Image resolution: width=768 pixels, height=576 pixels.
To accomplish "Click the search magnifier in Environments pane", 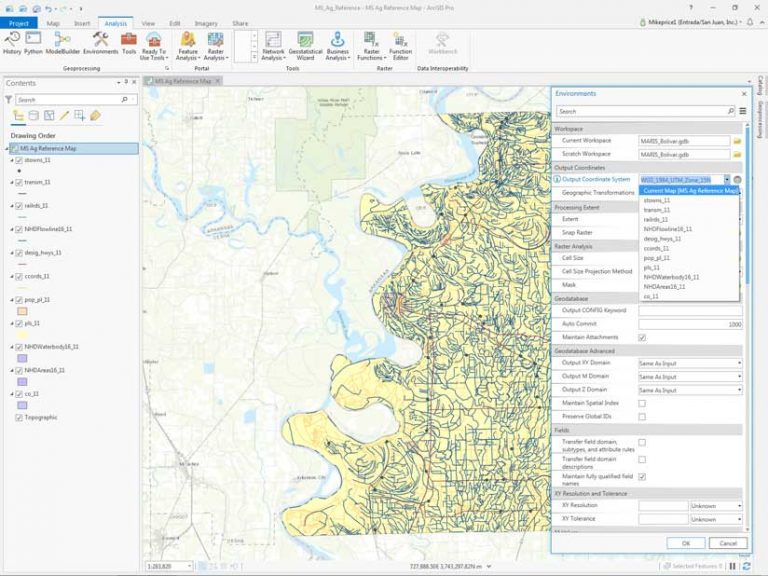I will coord(730,111).
